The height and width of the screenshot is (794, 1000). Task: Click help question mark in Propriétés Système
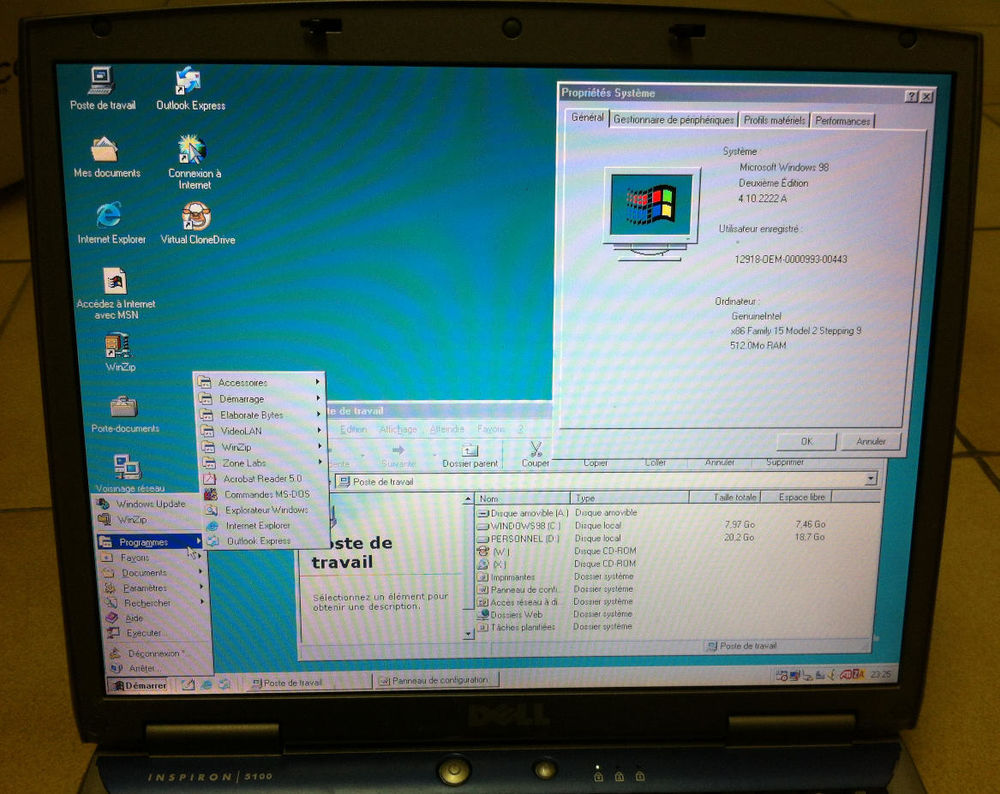[911, 96]
